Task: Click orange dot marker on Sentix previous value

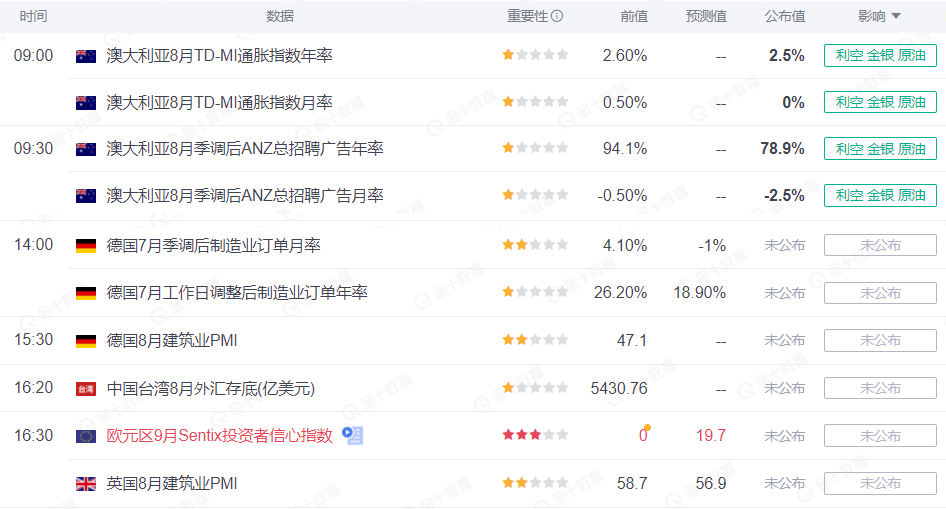Action: (x=647, y=428)
